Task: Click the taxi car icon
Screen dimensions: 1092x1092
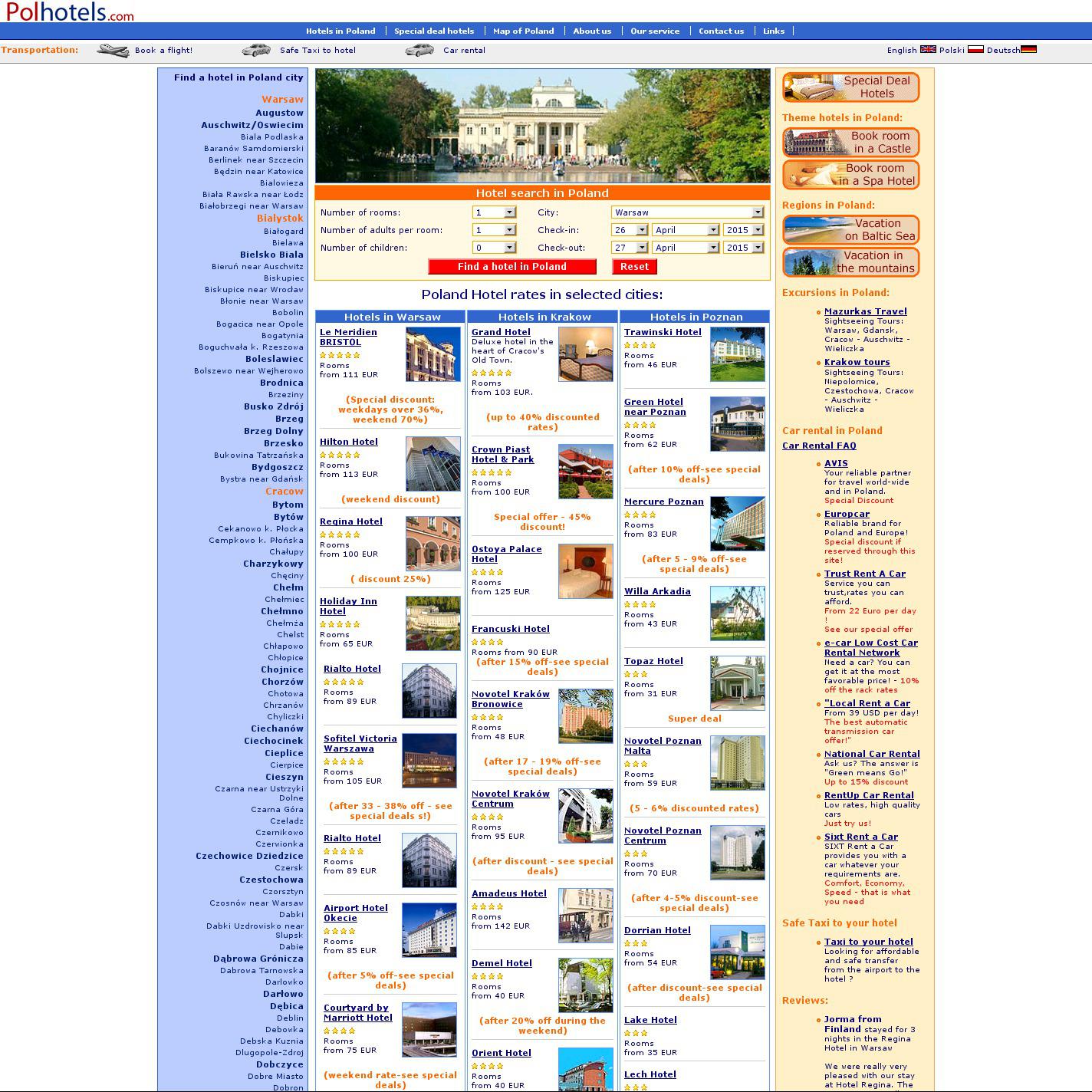Action: 256,51
